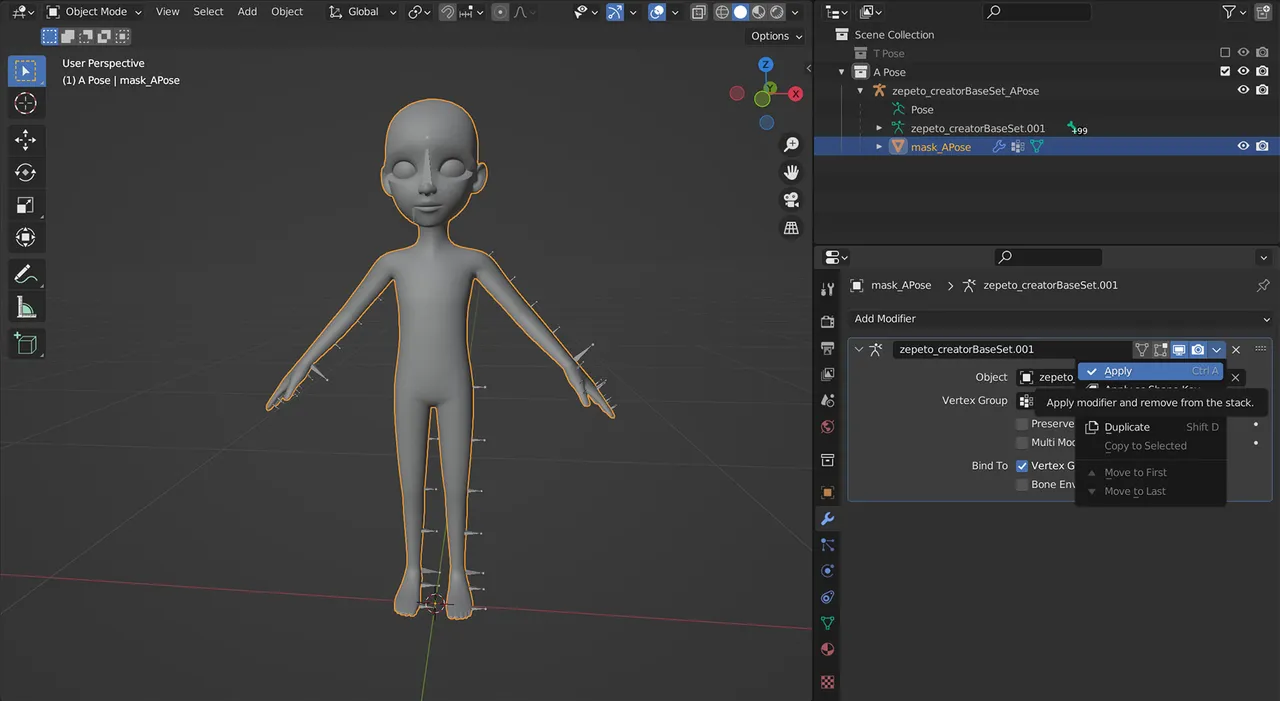Open the Select menu
This screenshot has width=1280, height=701.
click(207, 11)
